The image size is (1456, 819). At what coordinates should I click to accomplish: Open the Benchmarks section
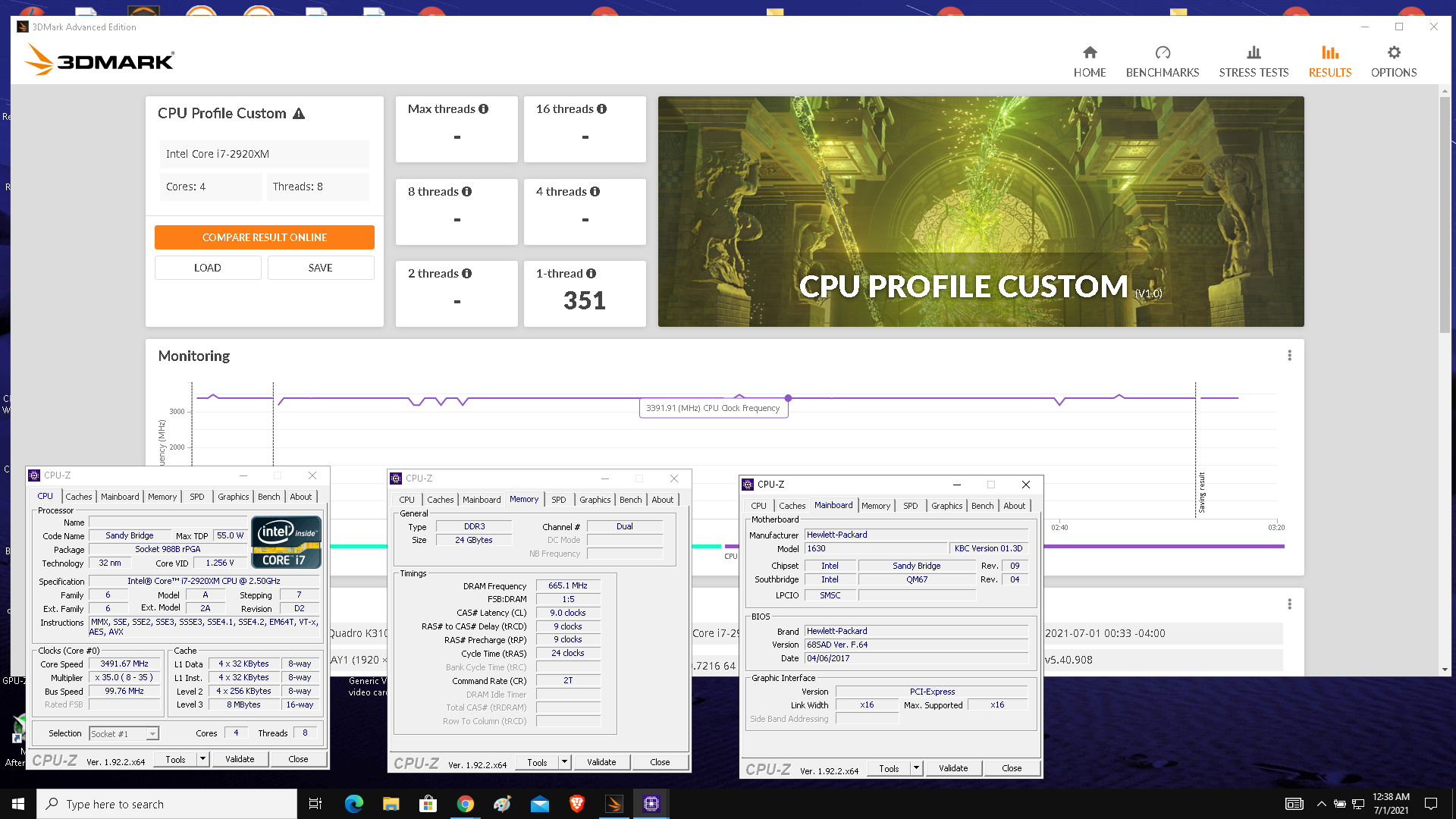pyautogui.click(x=1163, y=61)
